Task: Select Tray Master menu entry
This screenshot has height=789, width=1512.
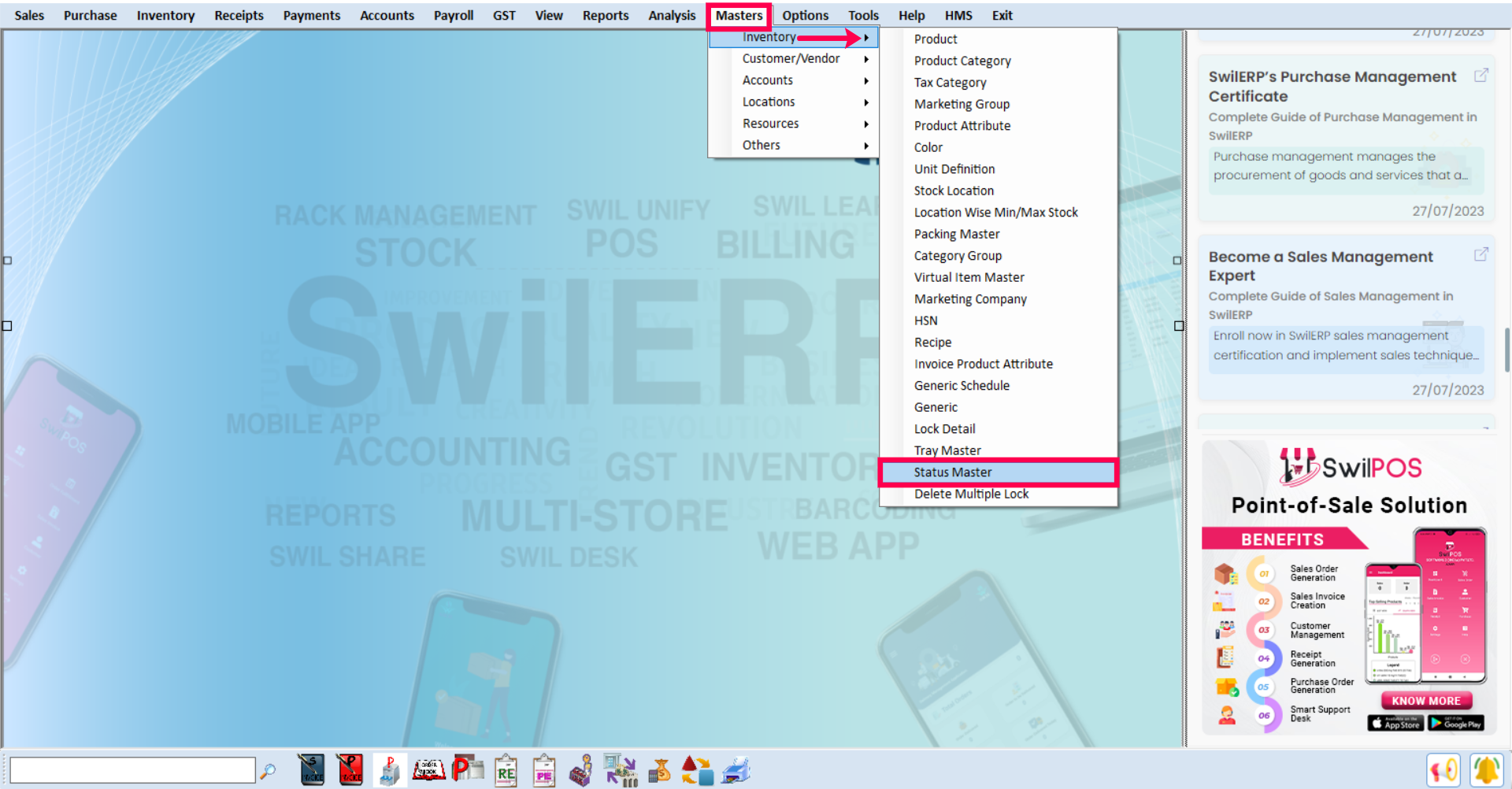Action: click(x=999, y=450)
